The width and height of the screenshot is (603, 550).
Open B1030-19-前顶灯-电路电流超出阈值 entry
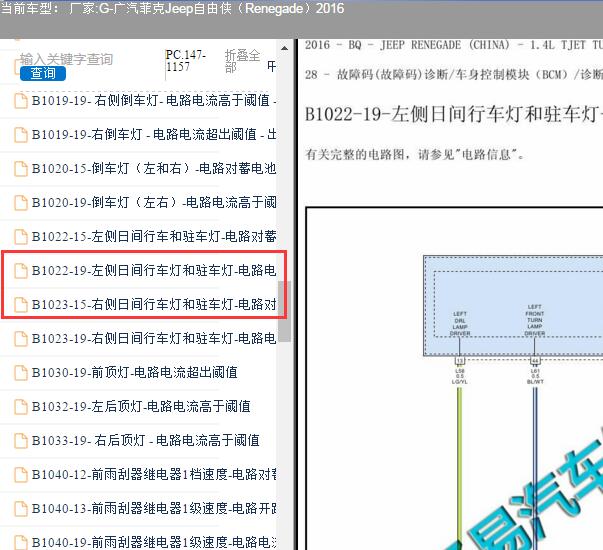[134, 372]
